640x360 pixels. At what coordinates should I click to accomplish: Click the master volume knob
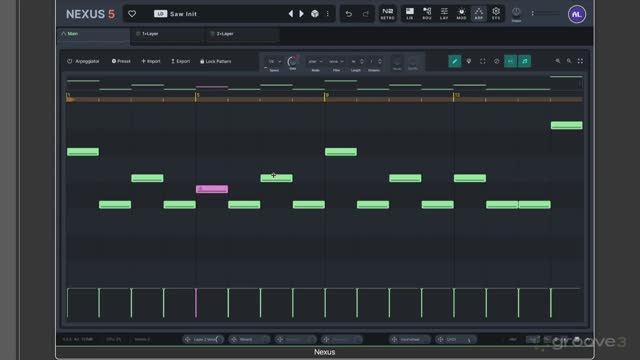click(x=516, y=12)
